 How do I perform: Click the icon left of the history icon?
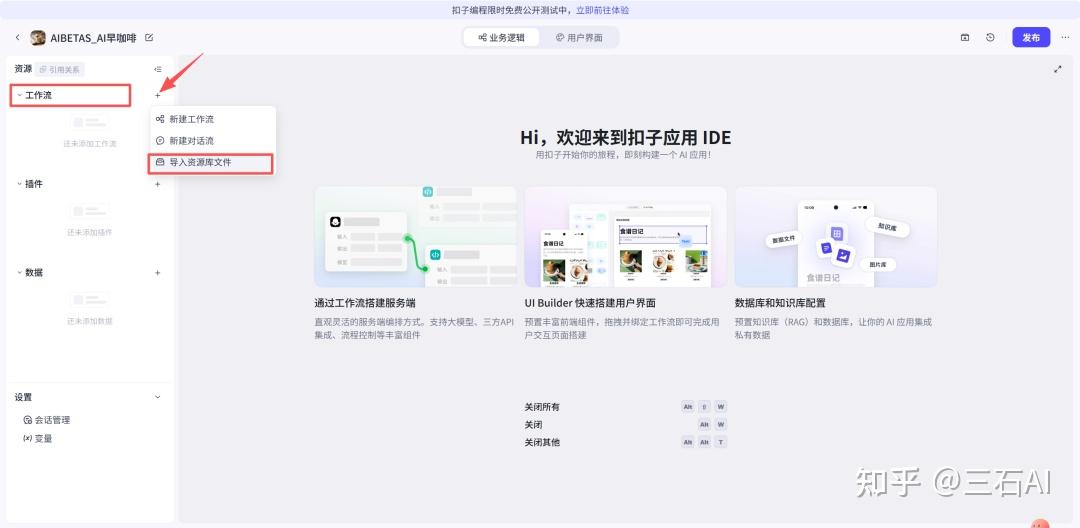tap(965, 38)
